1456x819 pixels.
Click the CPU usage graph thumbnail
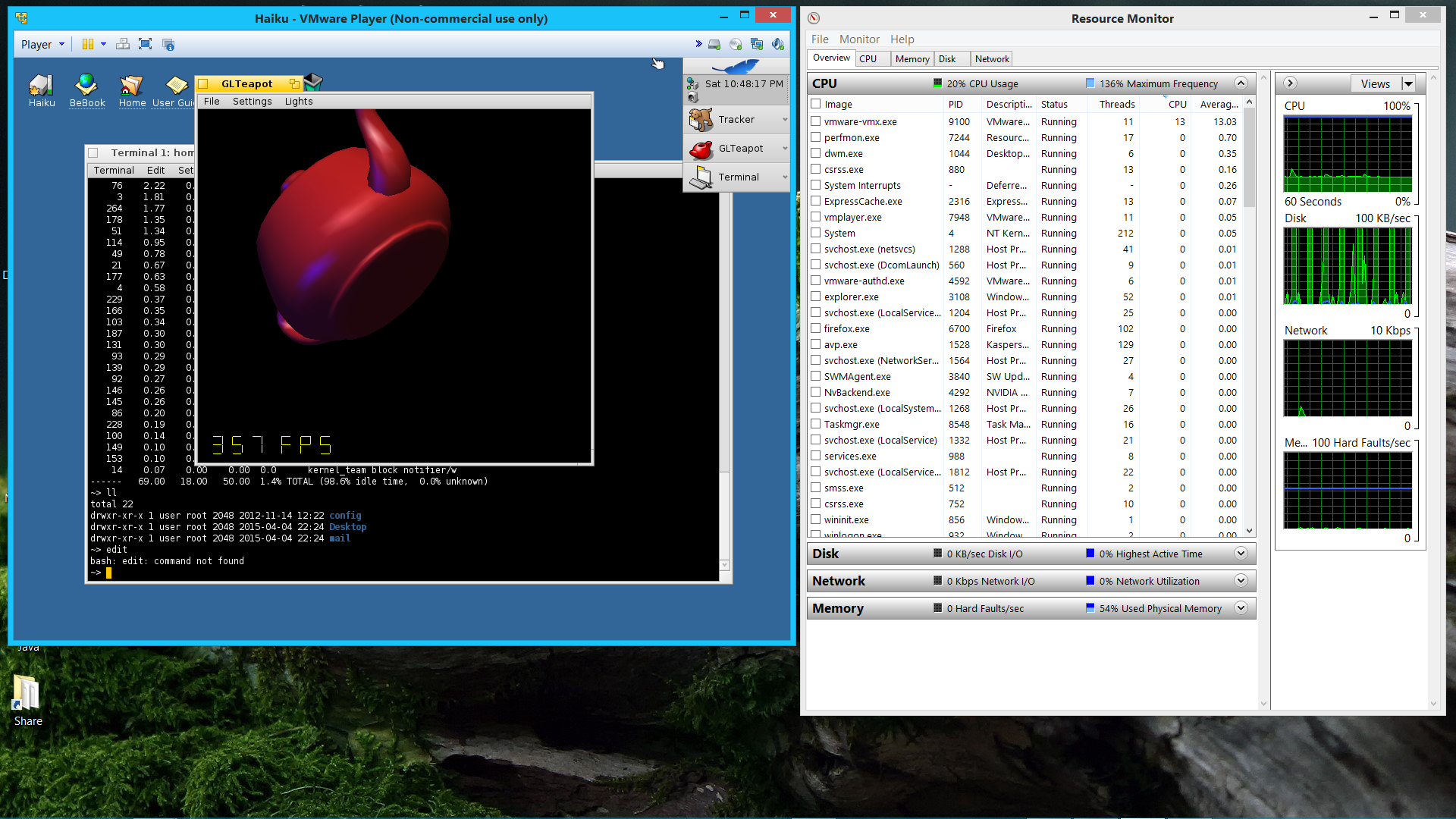[1348, 154]
